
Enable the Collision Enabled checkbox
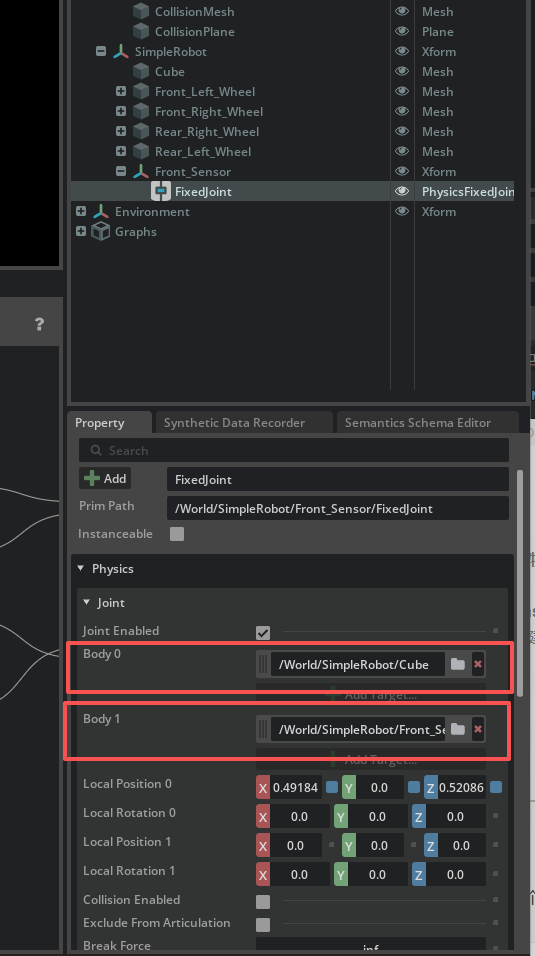(x=263, y=902)
